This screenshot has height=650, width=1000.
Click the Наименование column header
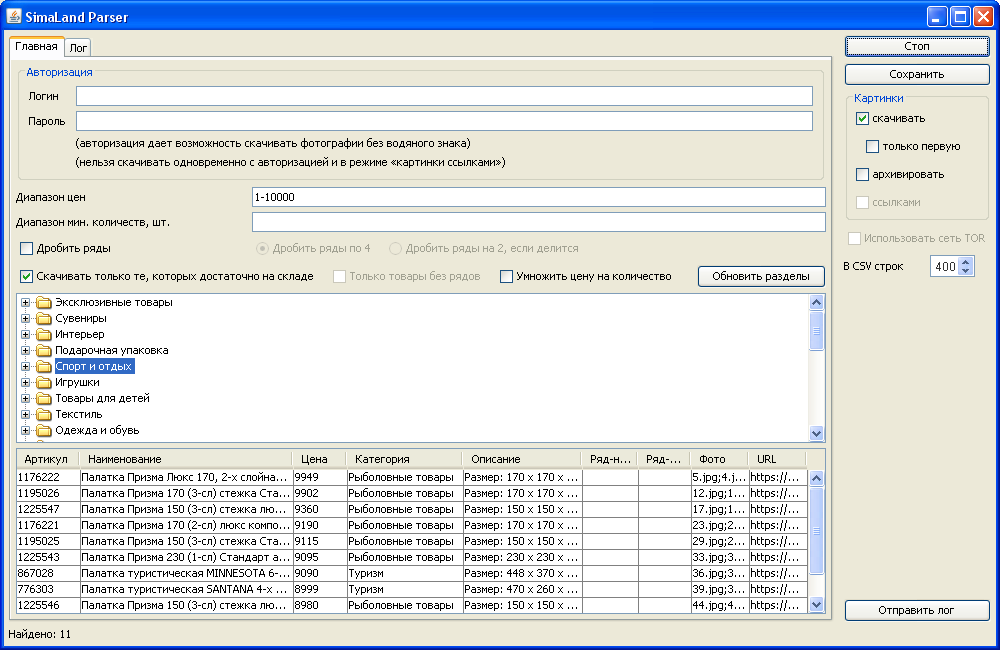click(x=185, y=459)
